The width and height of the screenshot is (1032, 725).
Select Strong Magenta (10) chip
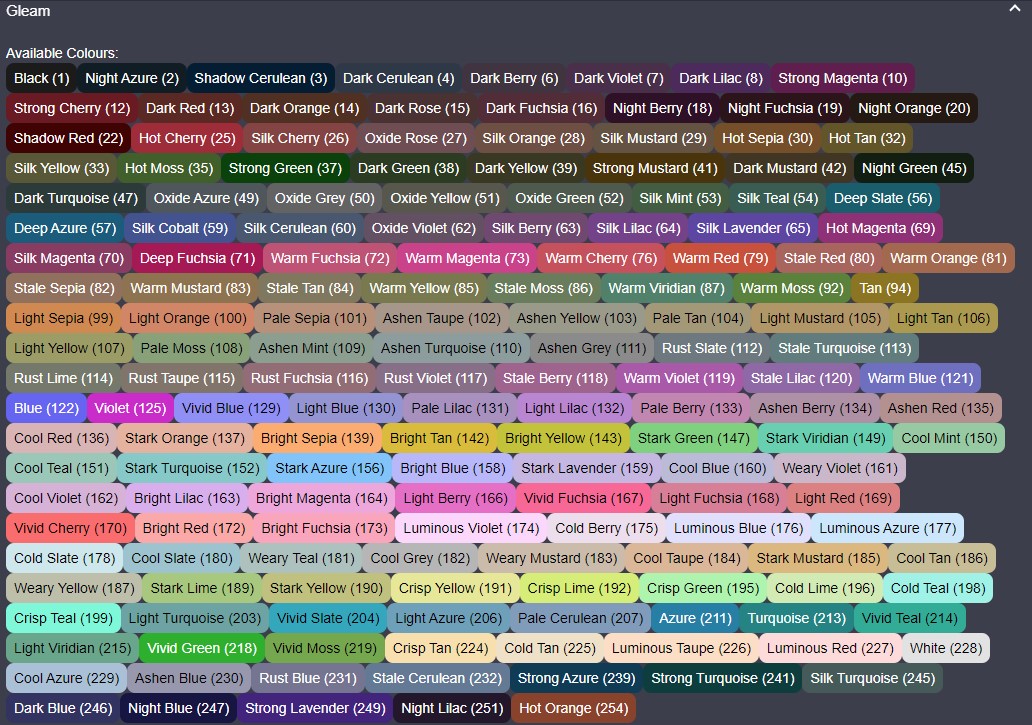tap(842, 78)
